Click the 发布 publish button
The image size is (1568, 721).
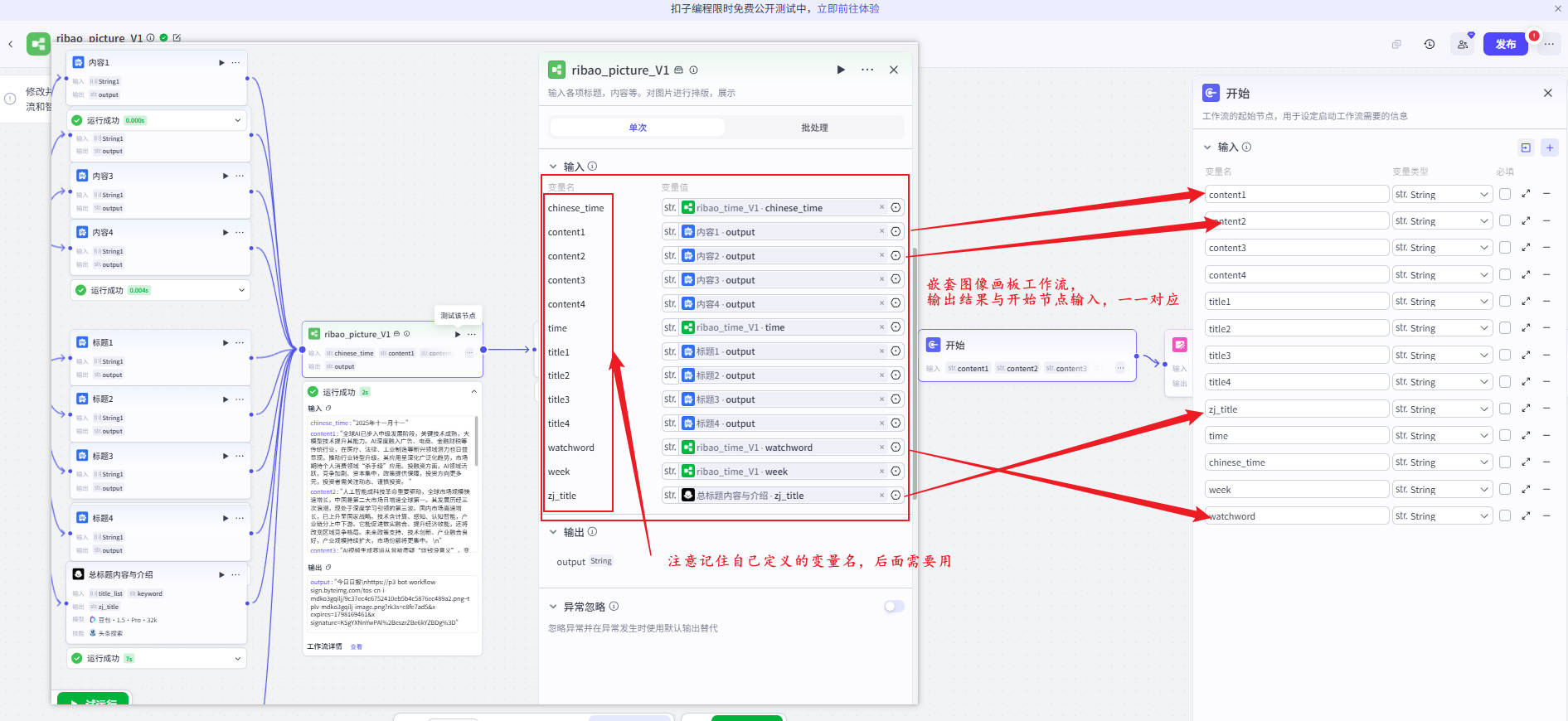[1505, 44]
